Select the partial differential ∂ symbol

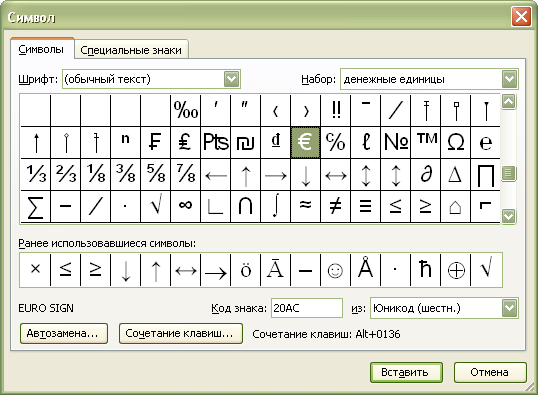click(426, 174)
